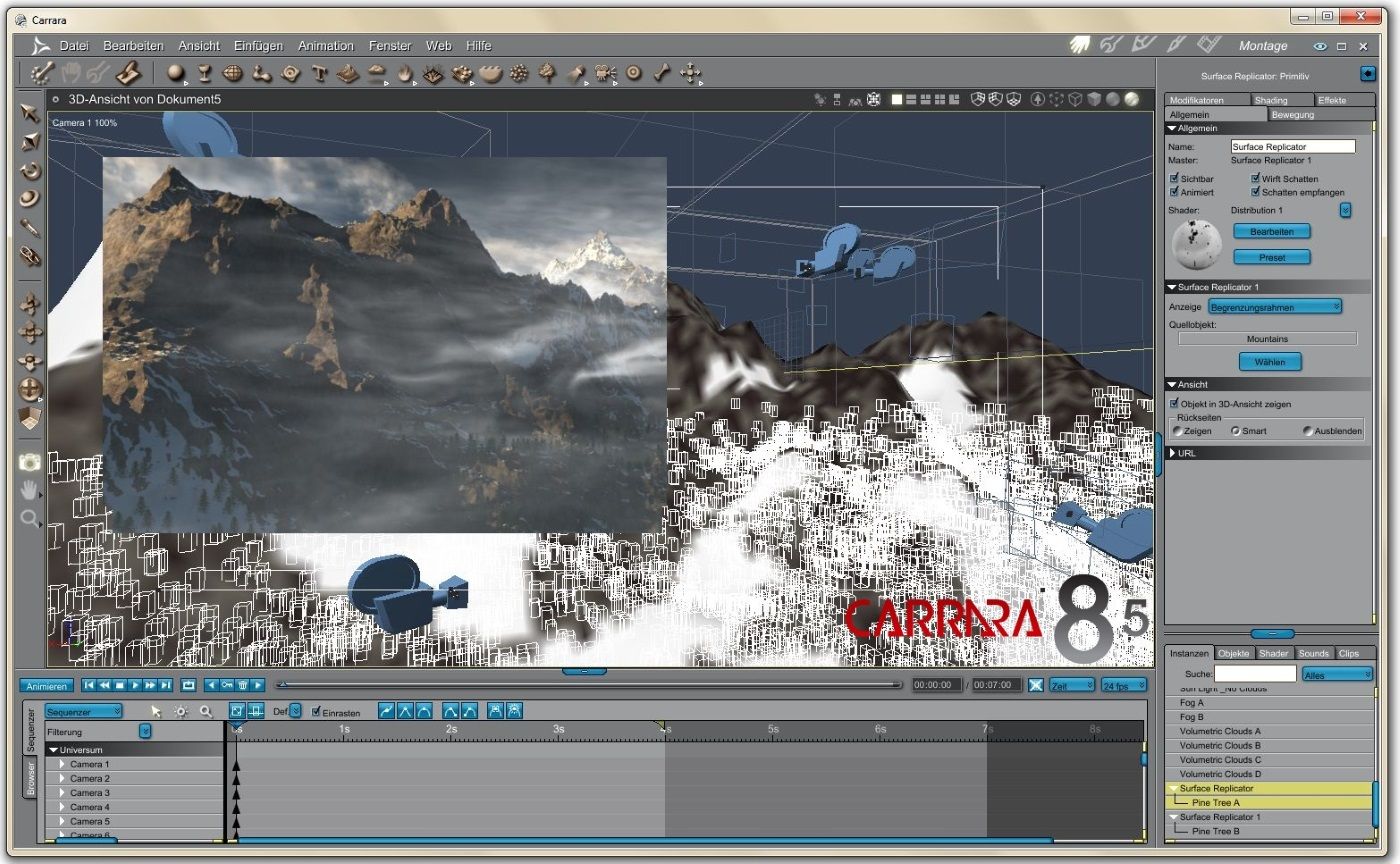Open the Filterung dropdown arrow

[146, 732]
